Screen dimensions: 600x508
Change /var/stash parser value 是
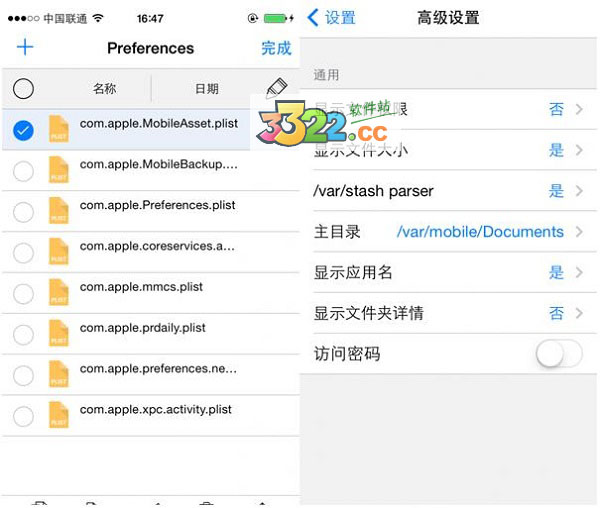(x=556, y=190)
